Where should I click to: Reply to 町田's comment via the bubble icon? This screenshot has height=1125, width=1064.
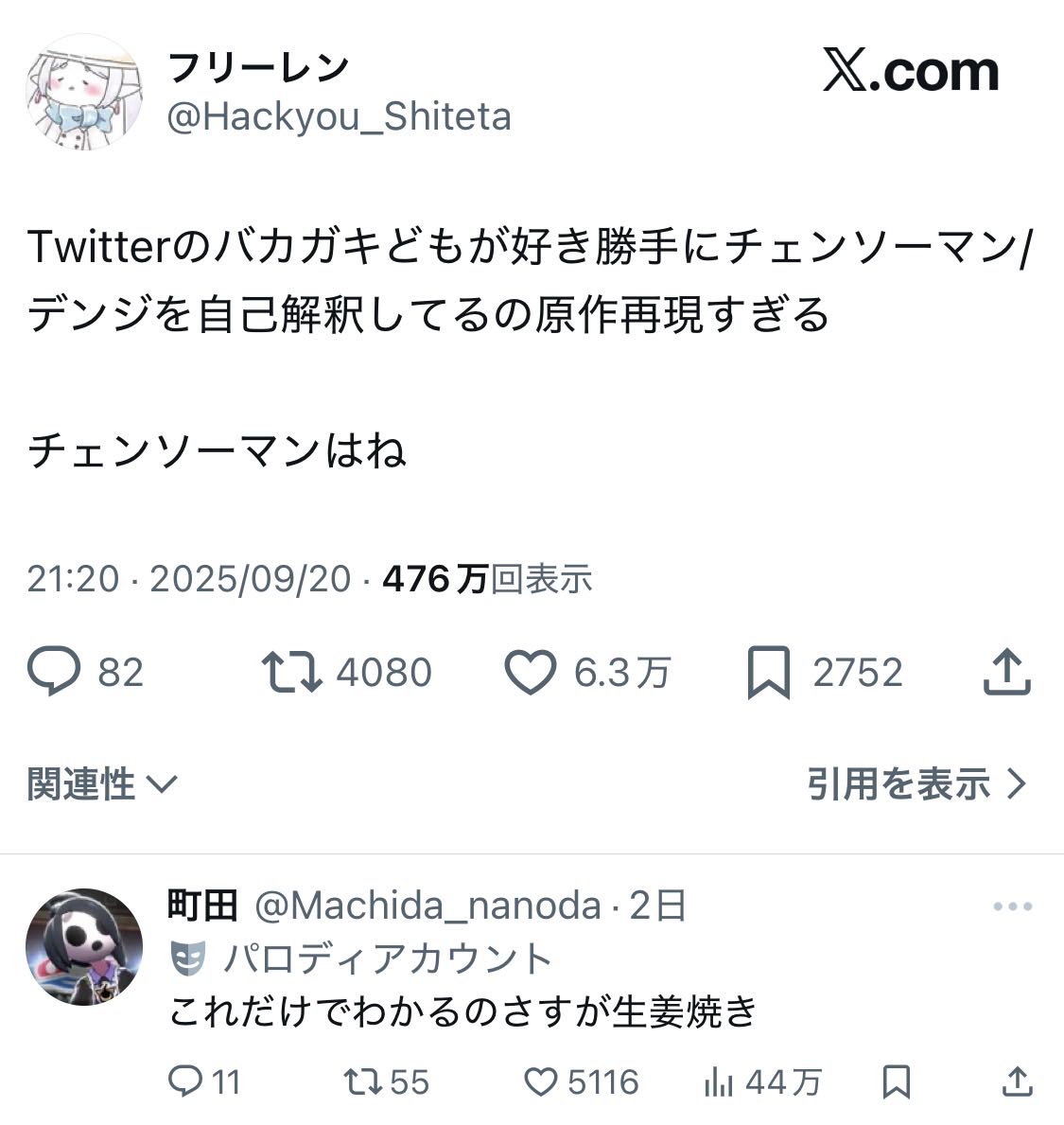[x=185, y=1081]
